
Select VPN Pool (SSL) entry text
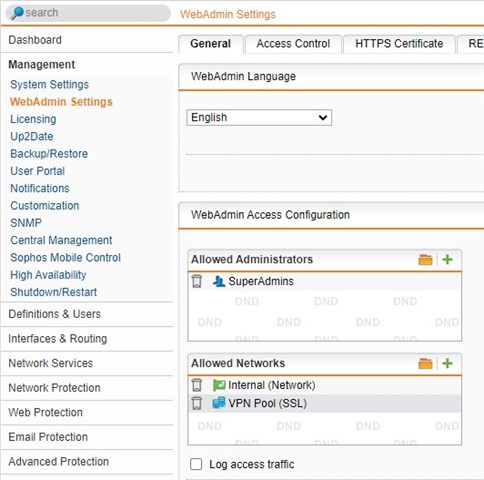click(x=267, y=403)
